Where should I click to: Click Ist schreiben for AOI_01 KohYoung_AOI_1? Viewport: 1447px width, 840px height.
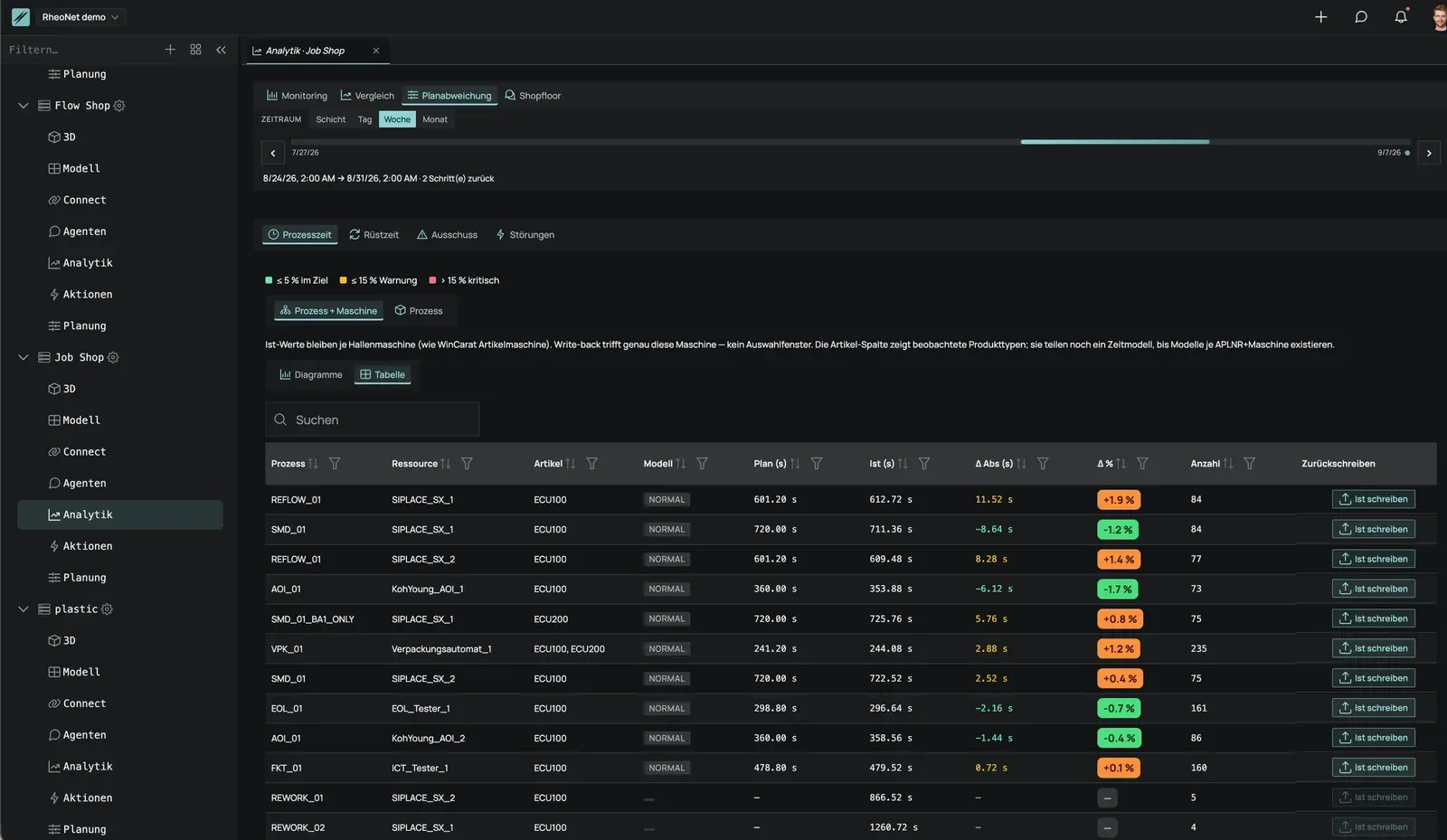1374,589
